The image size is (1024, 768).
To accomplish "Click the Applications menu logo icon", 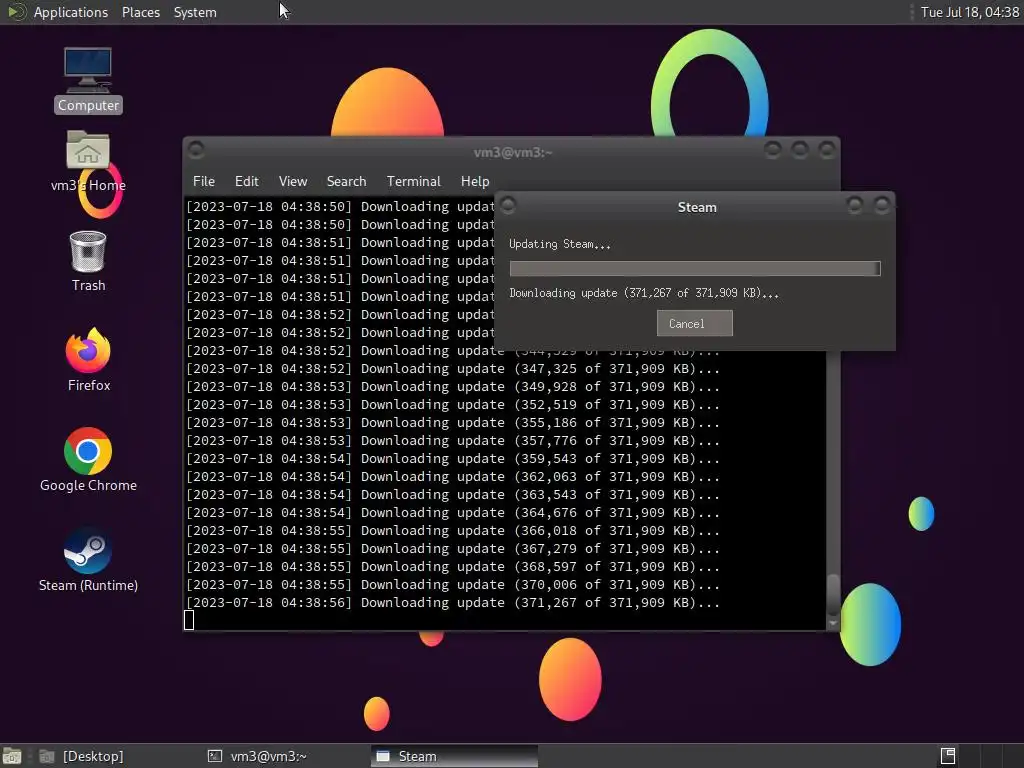I will 16,12.
